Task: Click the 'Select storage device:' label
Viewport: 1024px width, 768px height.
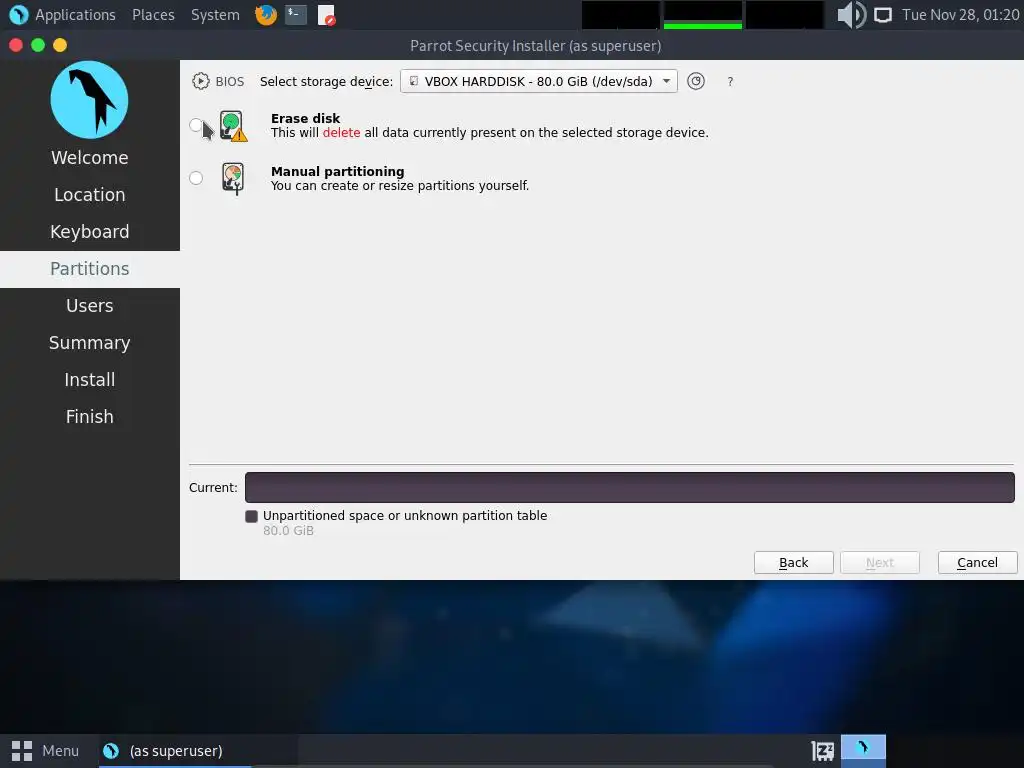Action: 327,81
